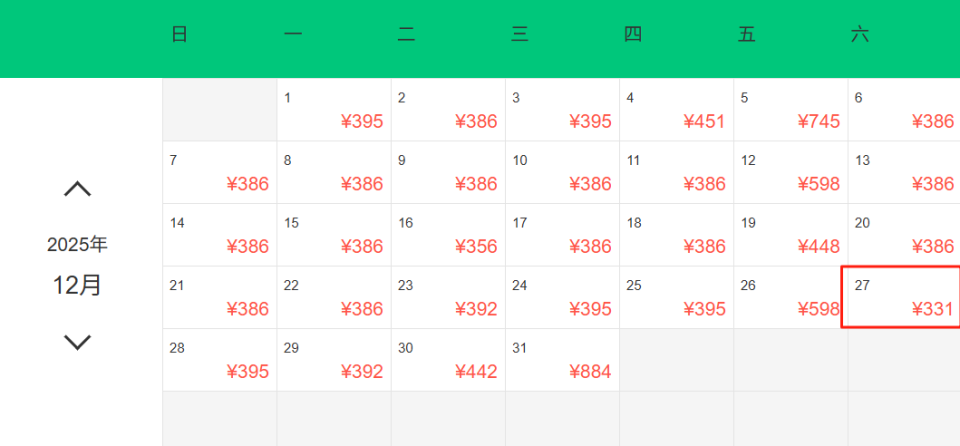Choose December 21 priced ¥386
This screenshot has width=960, height=446.
tap(220, 297)
